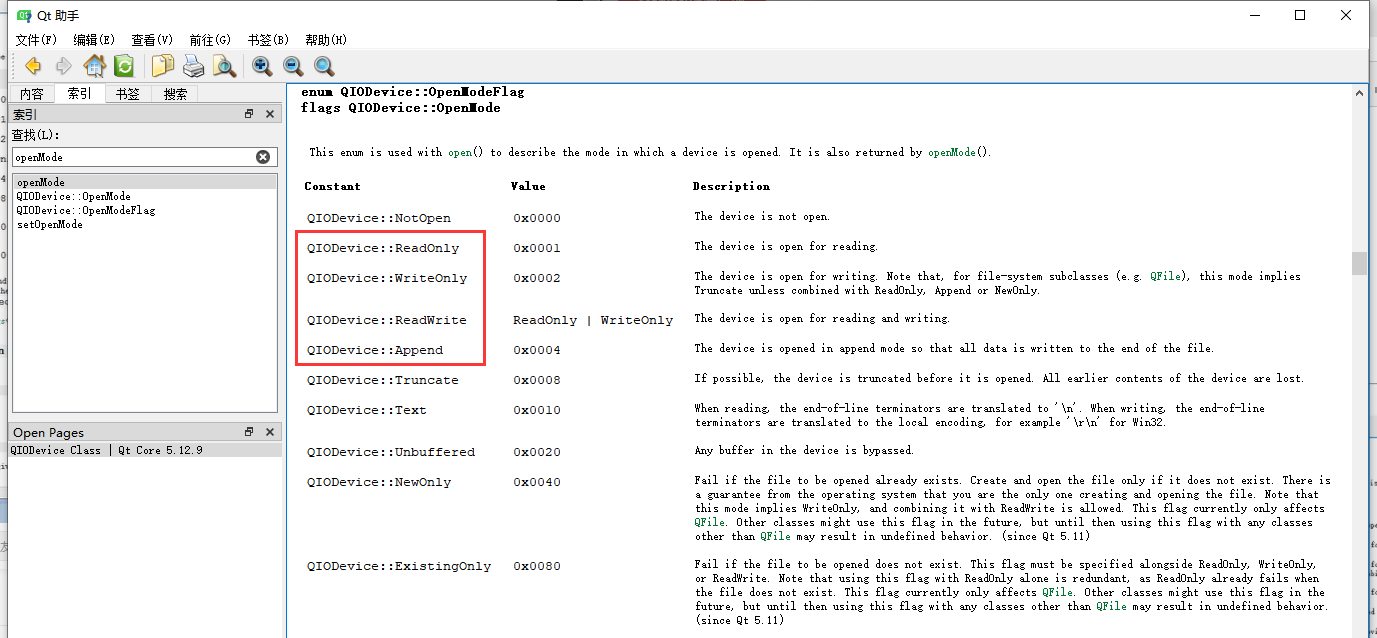This screenshot has width=1377, height=638.
Task: Open the print dialog icon
Action: click(x=192, y=66)
